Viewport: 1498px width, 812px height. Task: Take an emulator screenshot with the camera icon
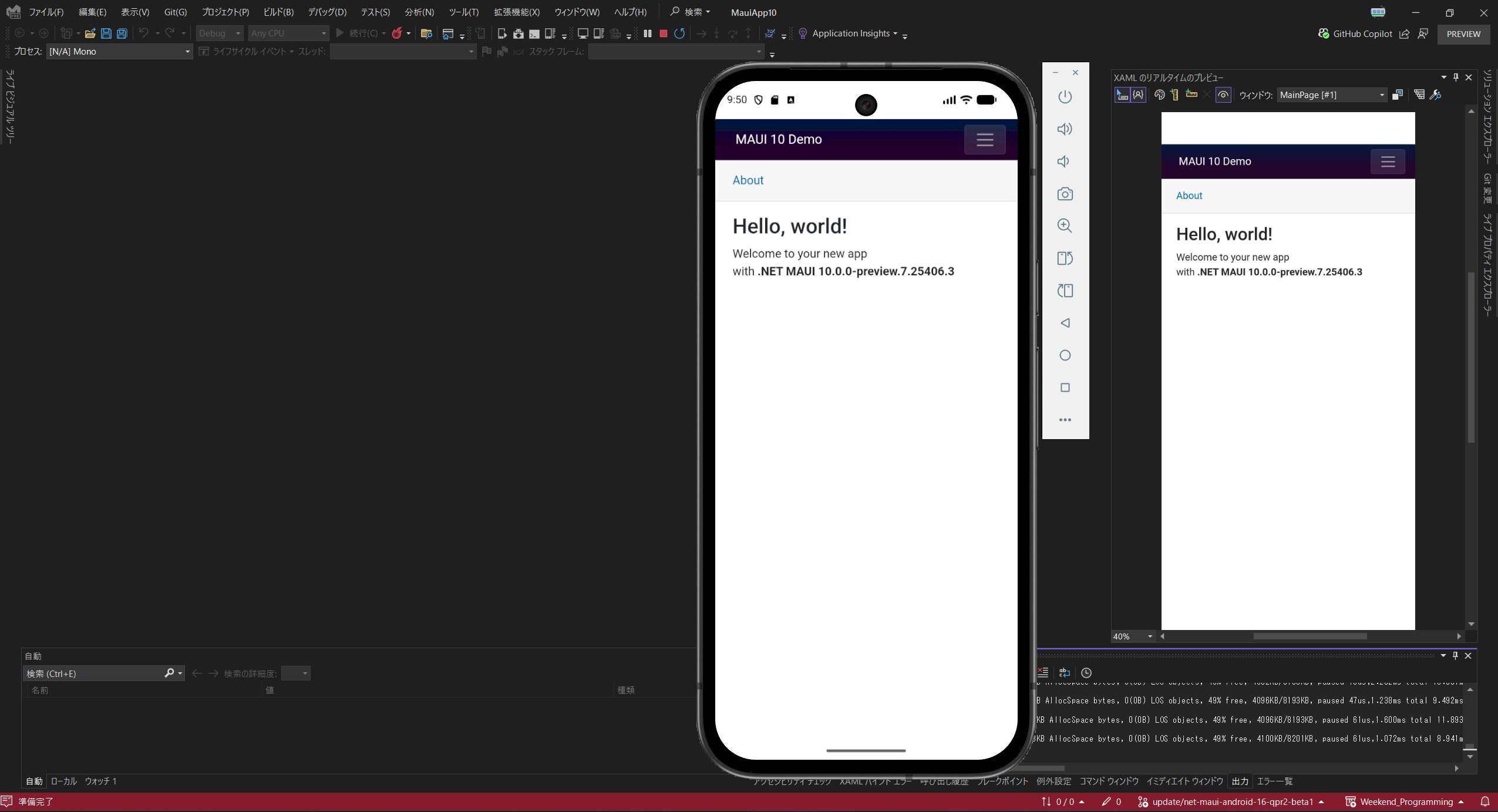1065,194
